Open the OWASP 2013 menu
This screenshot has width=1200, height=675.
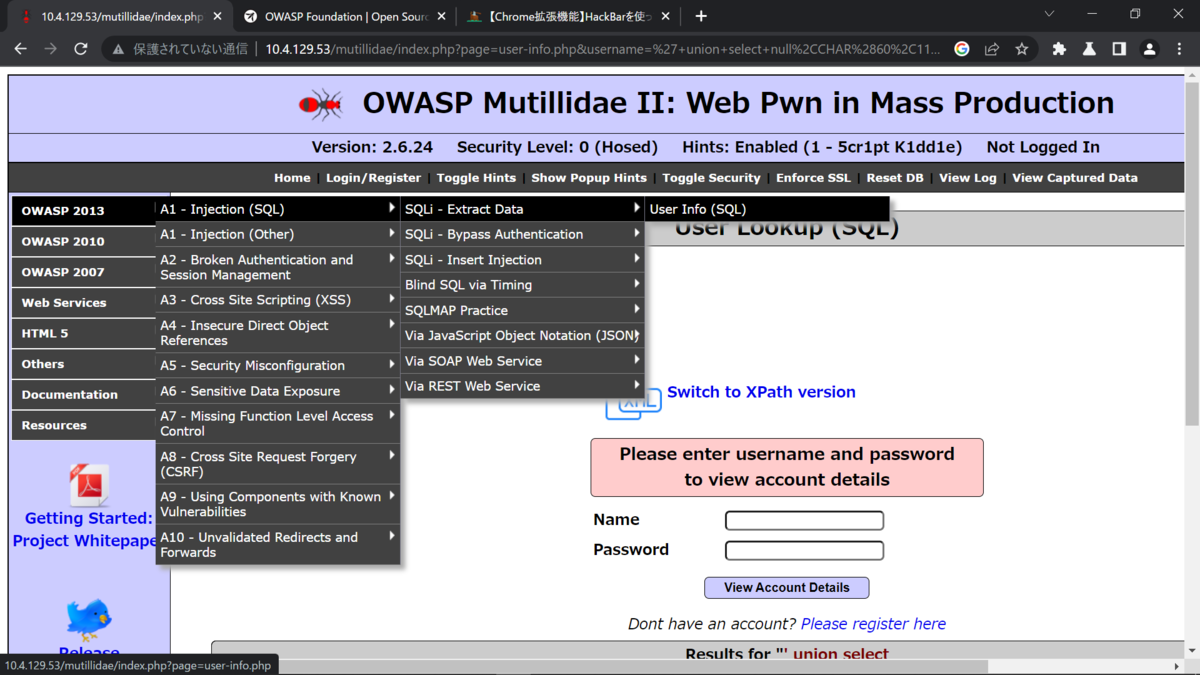pyautogui.click(x=84, y=211)
